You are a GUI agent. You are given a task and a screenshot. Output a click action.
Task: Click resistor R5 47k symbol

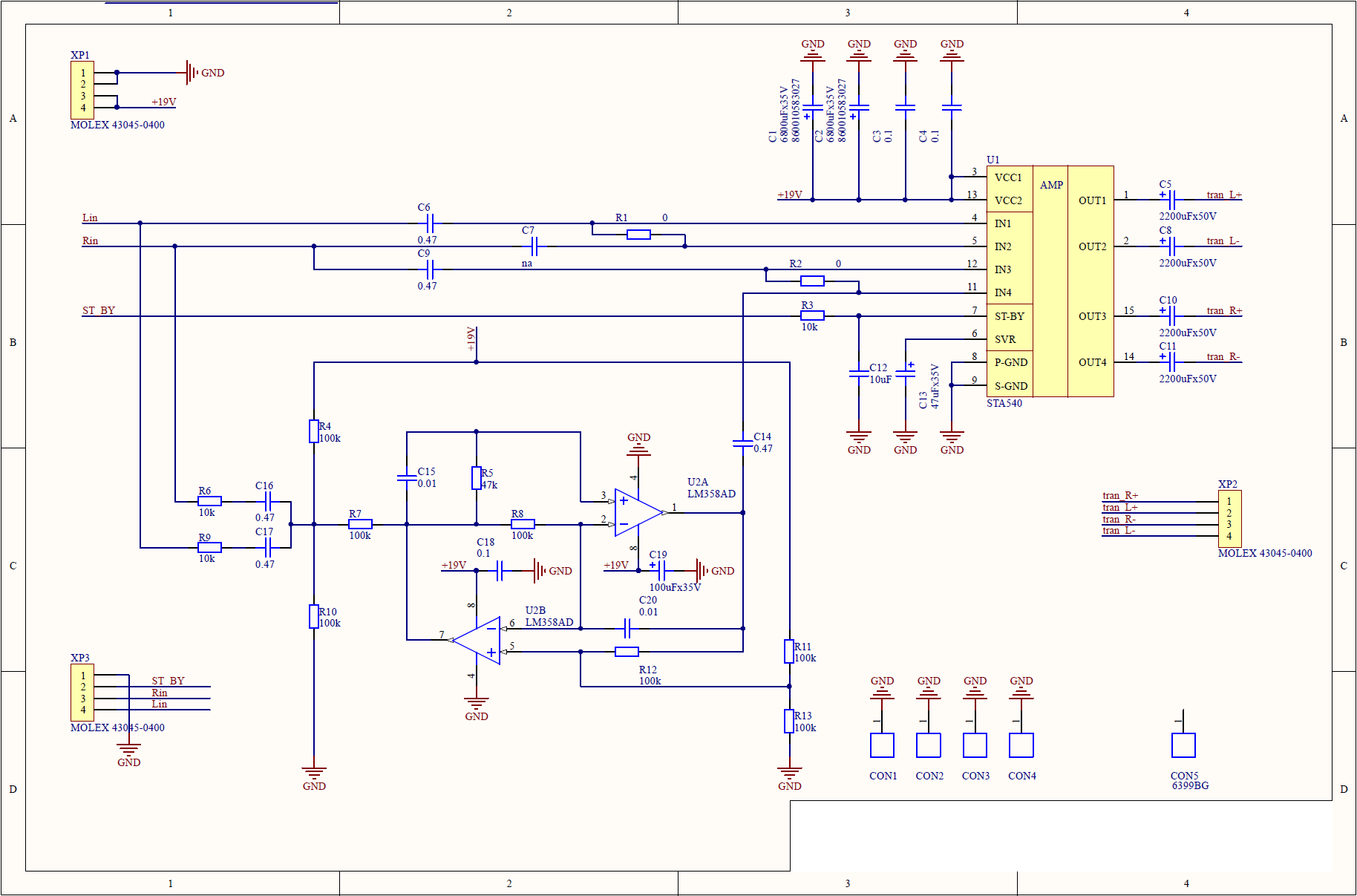[477, 478]
